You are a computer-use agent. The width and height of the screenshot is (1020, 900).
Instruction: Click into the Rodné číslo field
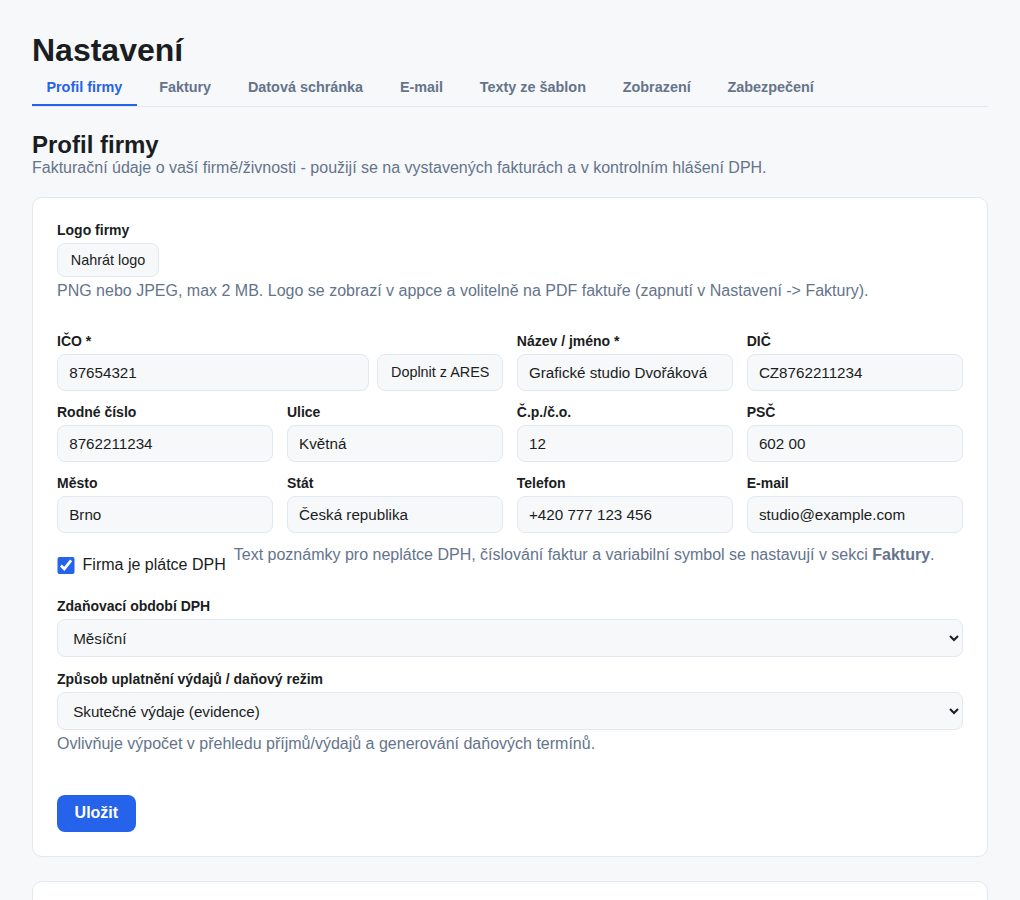coord(165,443)
